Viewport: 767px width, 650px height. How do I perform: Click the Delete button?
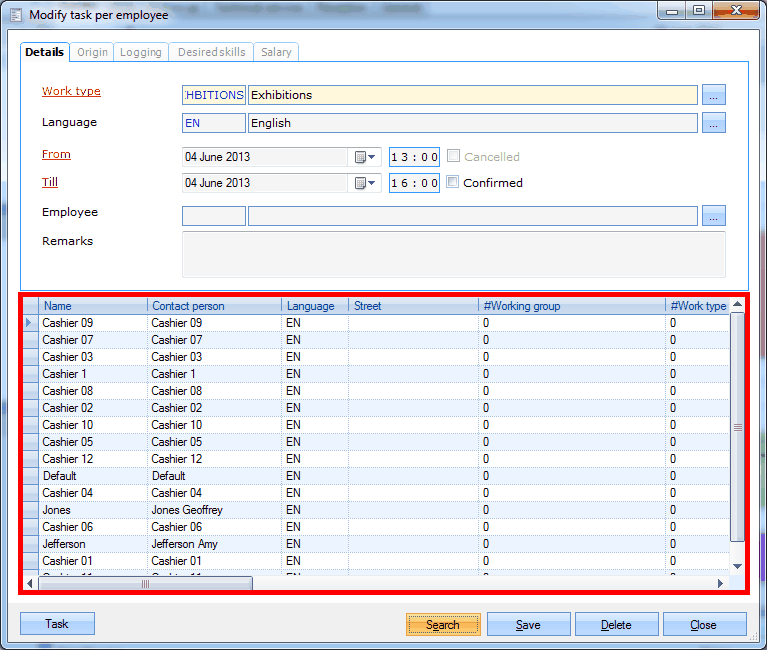coord(616,625)
